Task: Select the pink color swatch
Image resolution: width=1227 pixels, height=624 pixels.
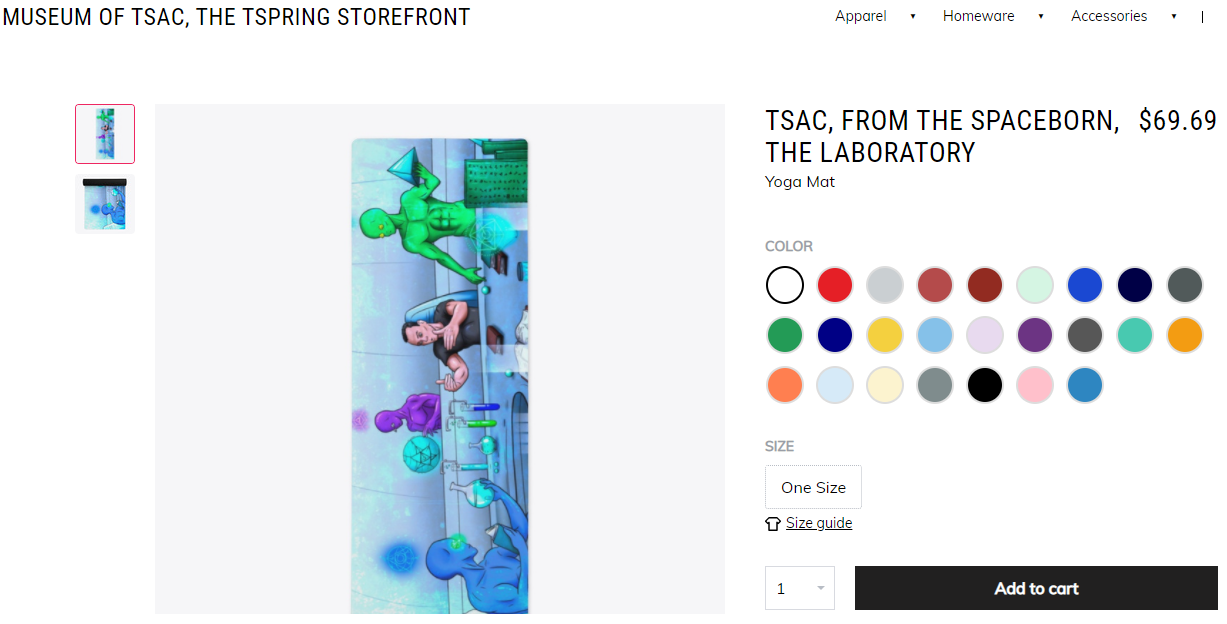Action: pos(1035,385)
